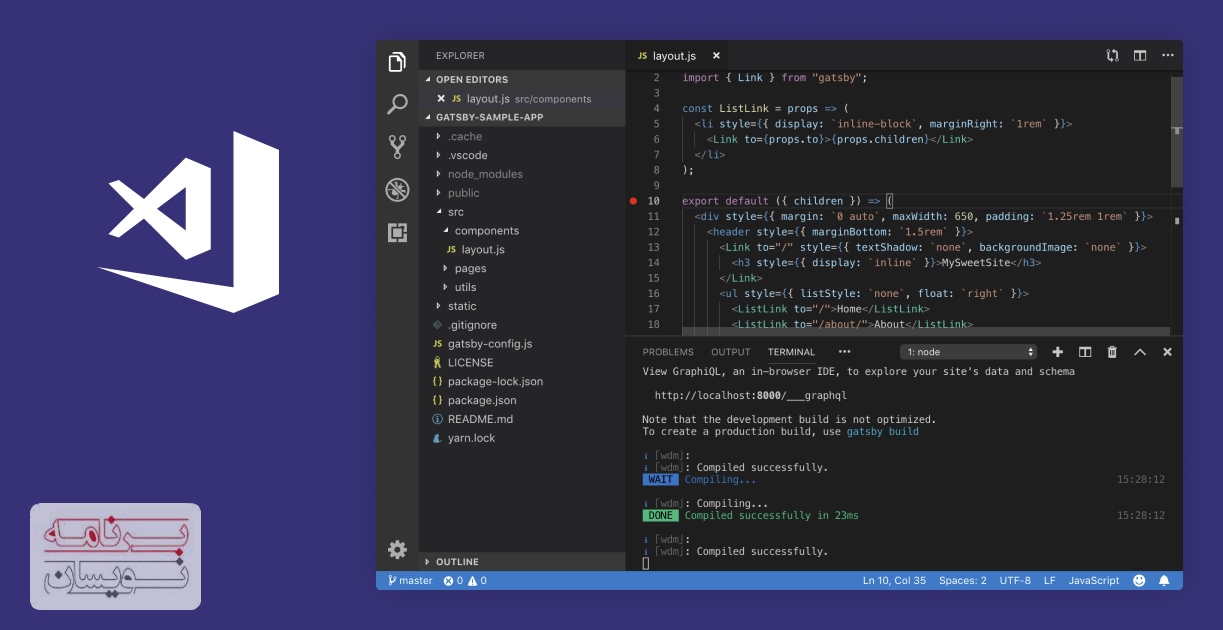Click the editor vertical scrollbar
This screenshot has width=1223, height=630.
pyautogui.click(x=1176, y=130)
